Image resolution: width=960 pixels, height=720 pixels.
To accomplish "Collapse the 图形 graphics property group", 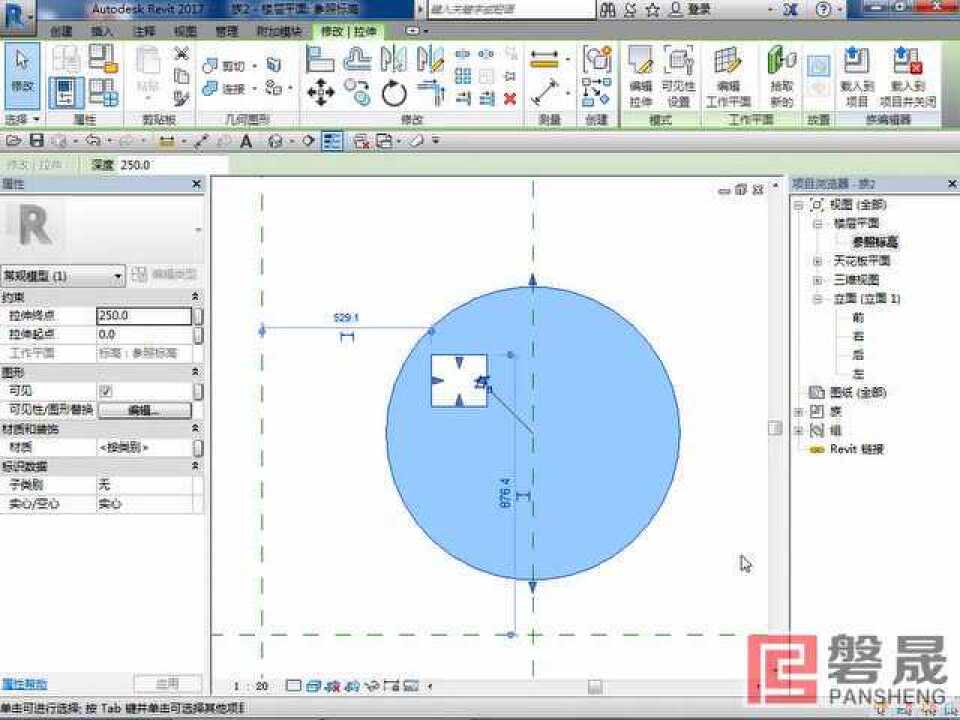I will tap(195, 372).
